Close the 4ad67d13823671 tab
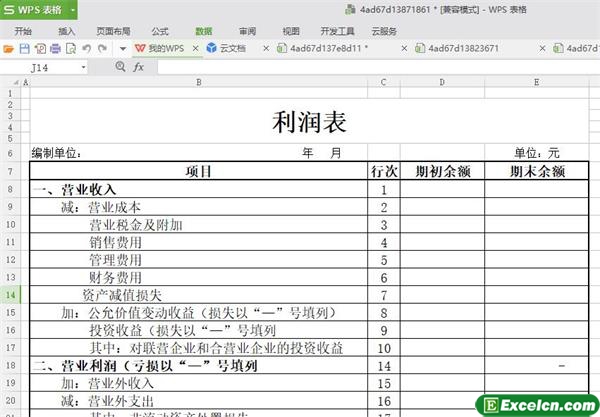Image resolution: width=600 pixels, height=417 pixels. (x=542, y=49)
